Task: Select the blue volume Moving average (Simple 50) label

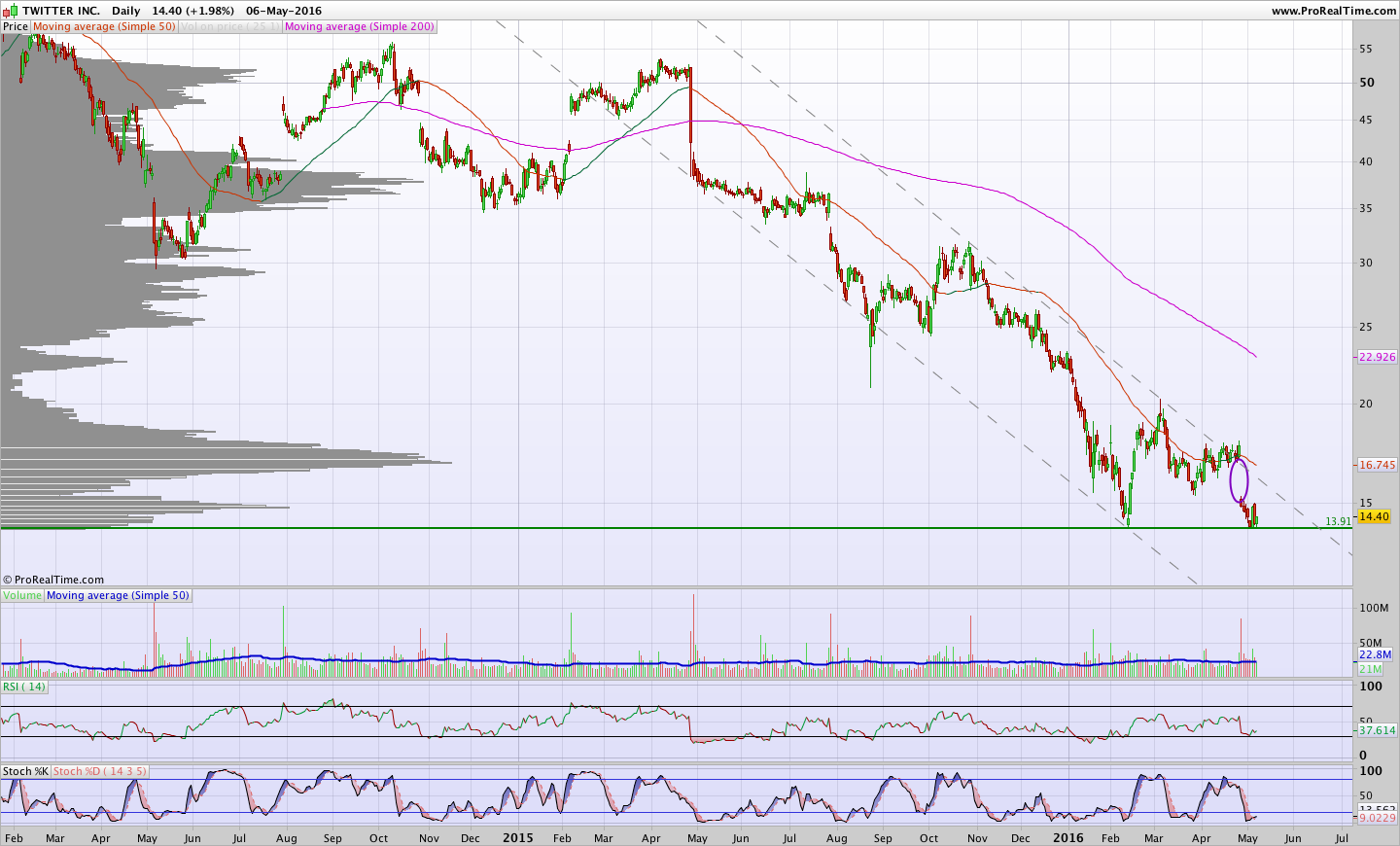Action: point(118,595)
